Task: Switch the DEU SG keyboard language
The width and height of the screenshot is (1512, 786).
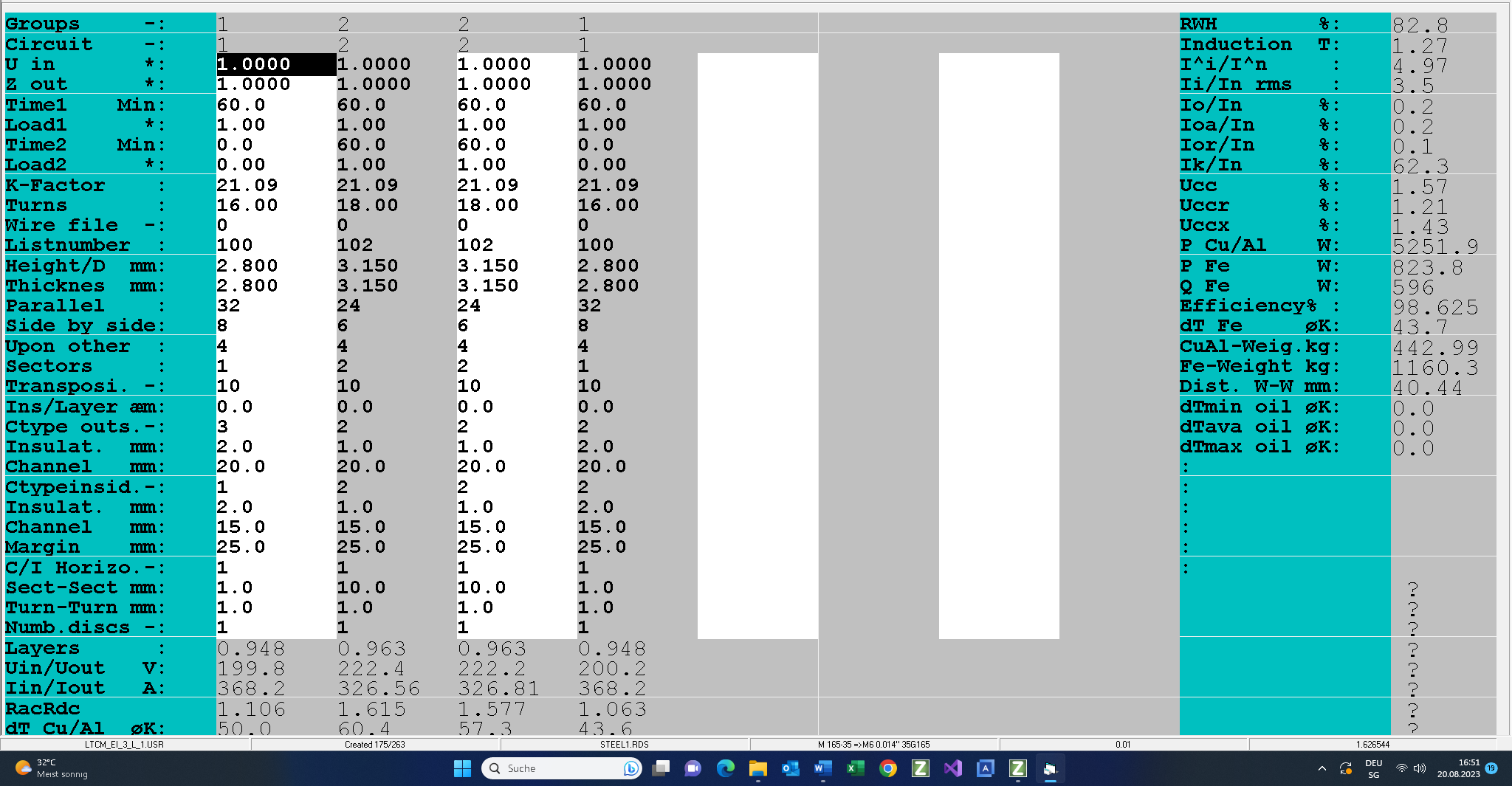Action: tap(1373, 768)
